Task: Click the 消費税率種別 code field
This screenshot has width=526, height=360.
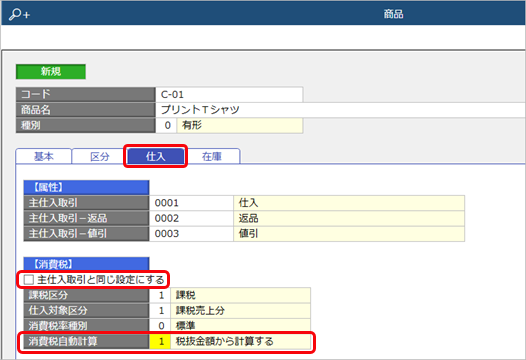Action: (x=160, y=325)
